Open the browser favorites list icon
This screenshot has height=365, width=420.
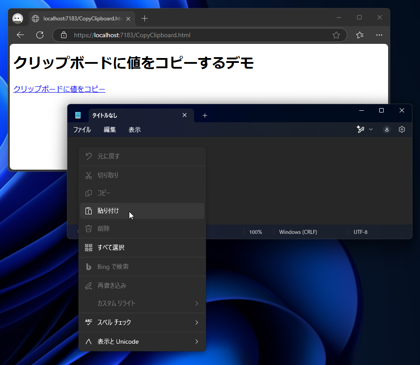point(359,35)
